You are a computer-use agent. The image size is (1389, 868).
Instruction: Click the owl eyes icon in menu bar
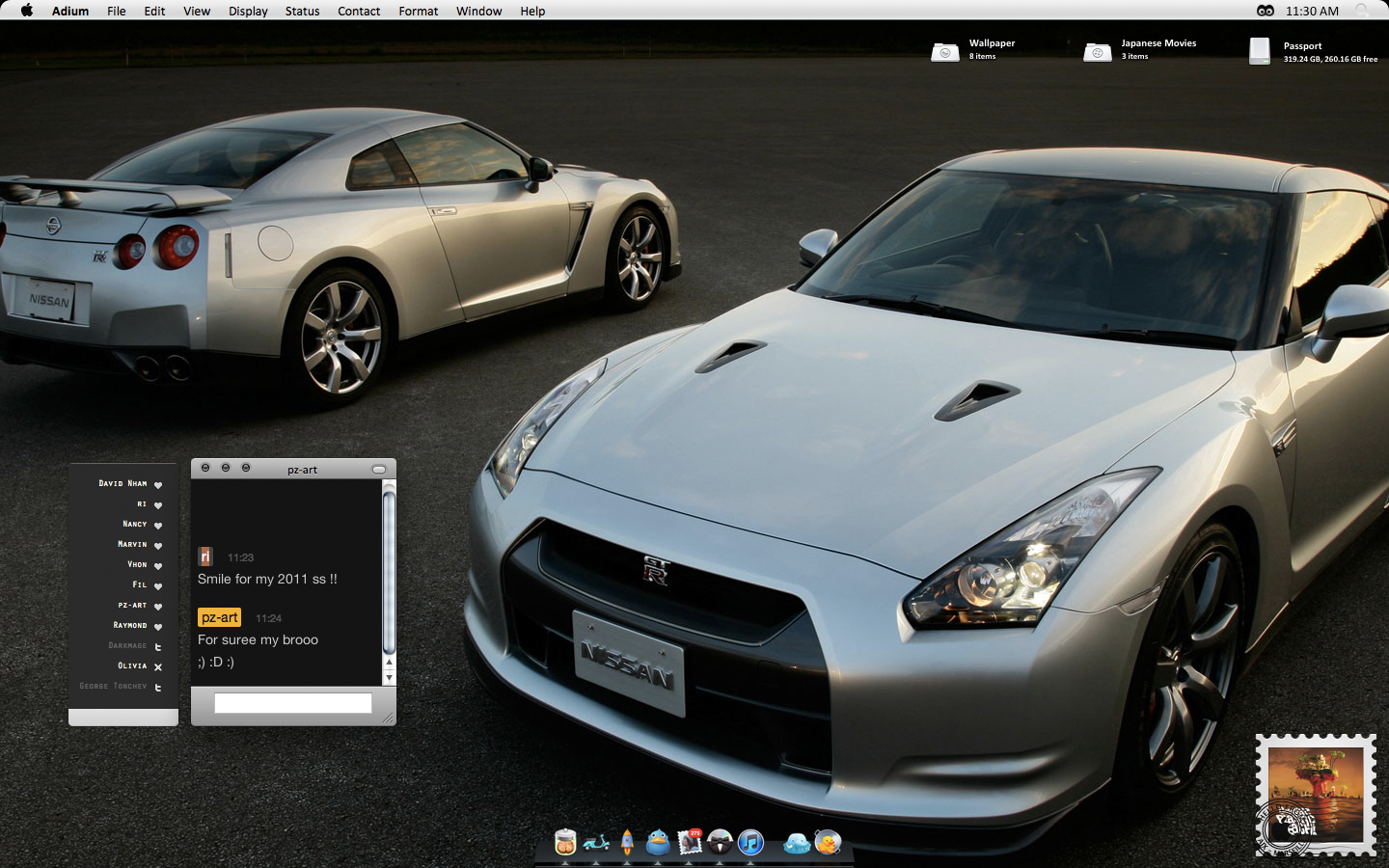(x=1265, y=11)
